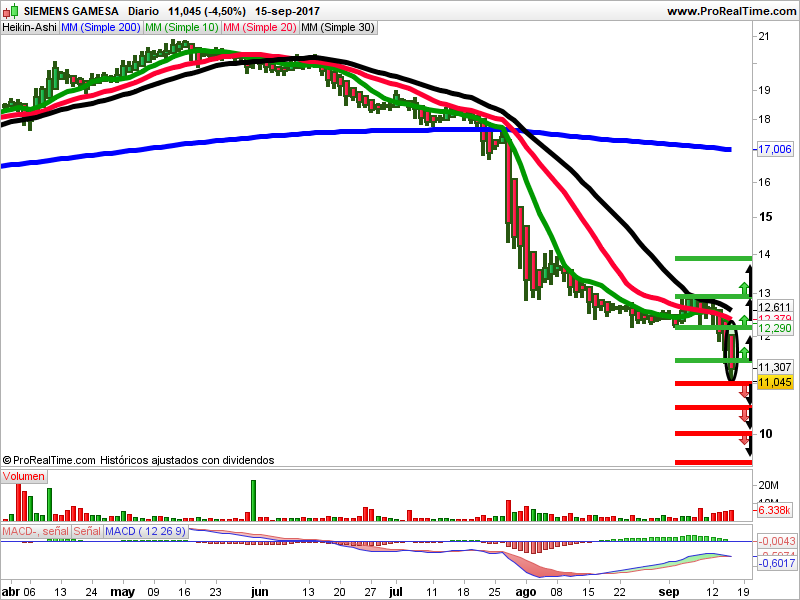800x600 pixels.
Task: Select the -0,6017 MACD value label
Action: click(776, 563)
